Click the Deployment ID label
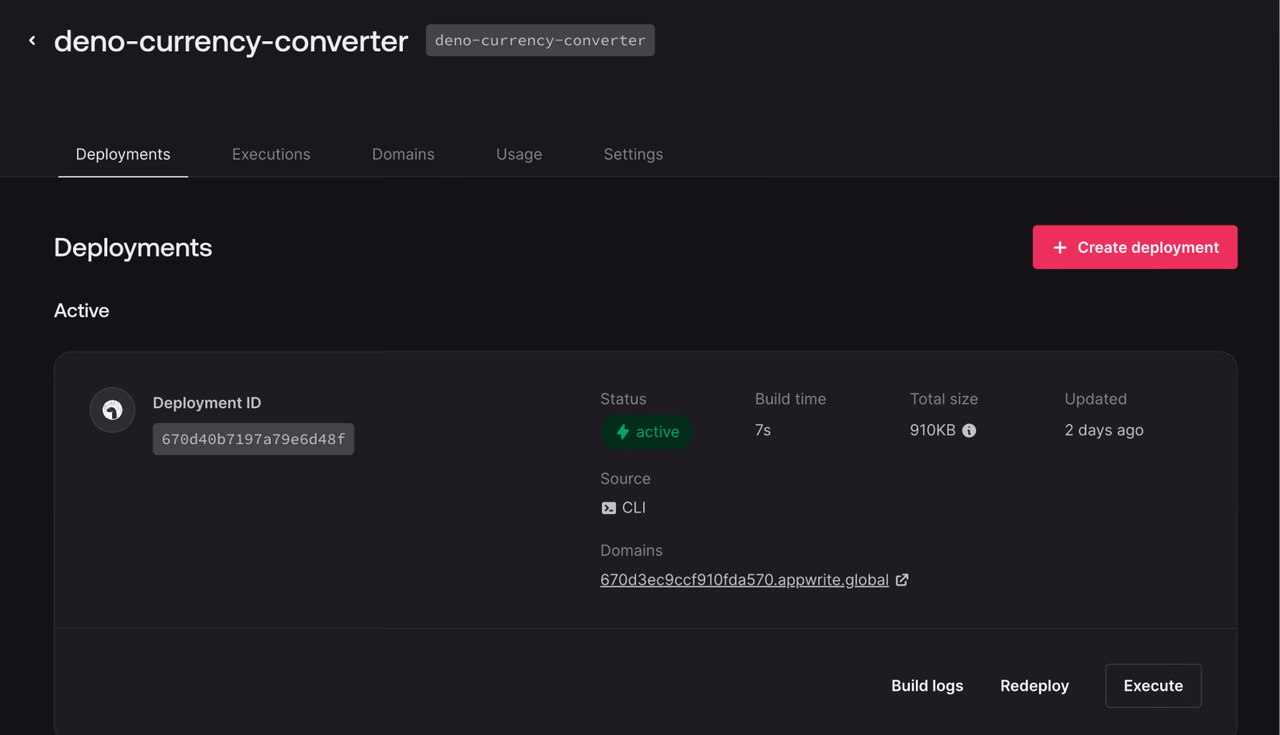The height and width of the screenshot is (735, 1280). 207,403
